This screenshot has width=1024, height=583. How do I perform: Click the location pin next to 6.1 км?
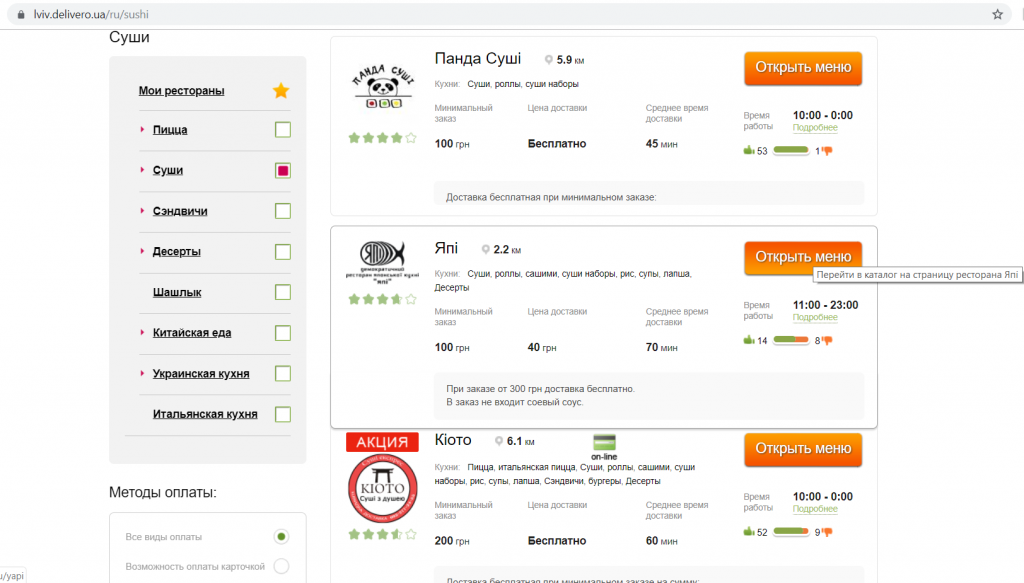coord(499,441)
